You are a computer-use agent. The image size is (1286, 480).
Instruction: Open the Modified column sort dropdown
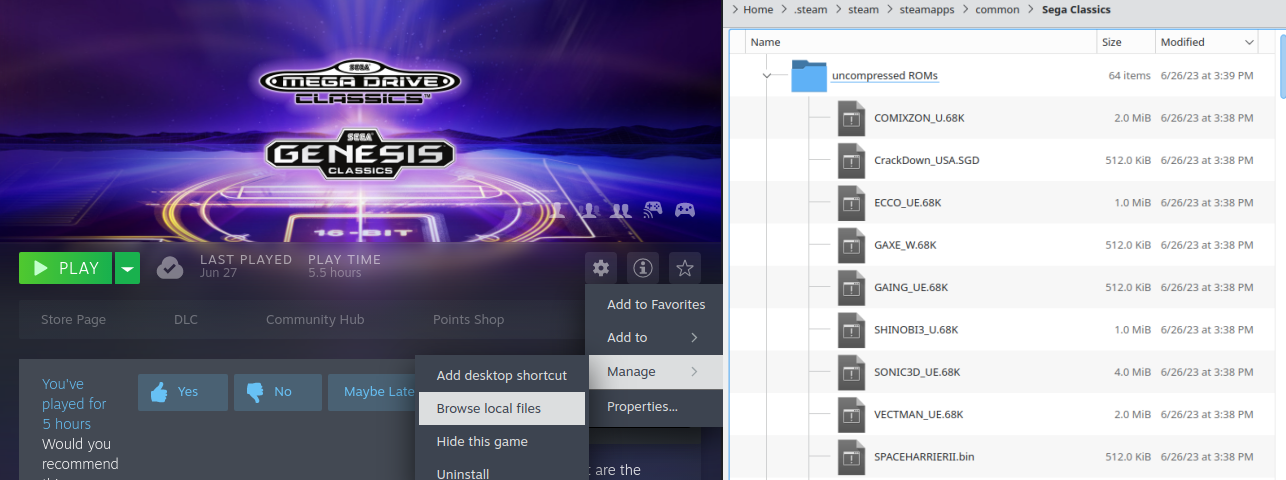coord(1249,42)
